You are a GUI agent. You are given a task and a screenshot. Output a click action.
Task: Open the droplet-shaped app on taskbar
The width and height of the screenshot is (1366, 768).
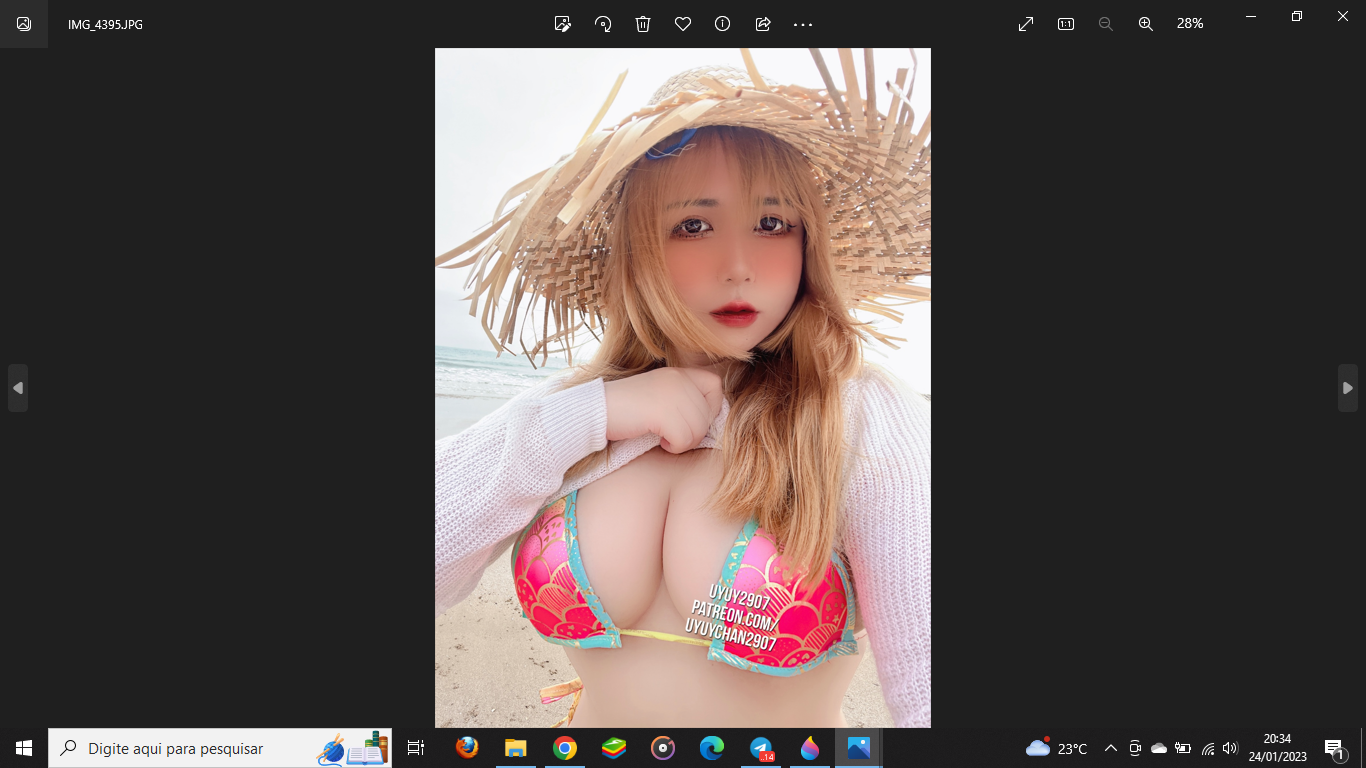810,748
